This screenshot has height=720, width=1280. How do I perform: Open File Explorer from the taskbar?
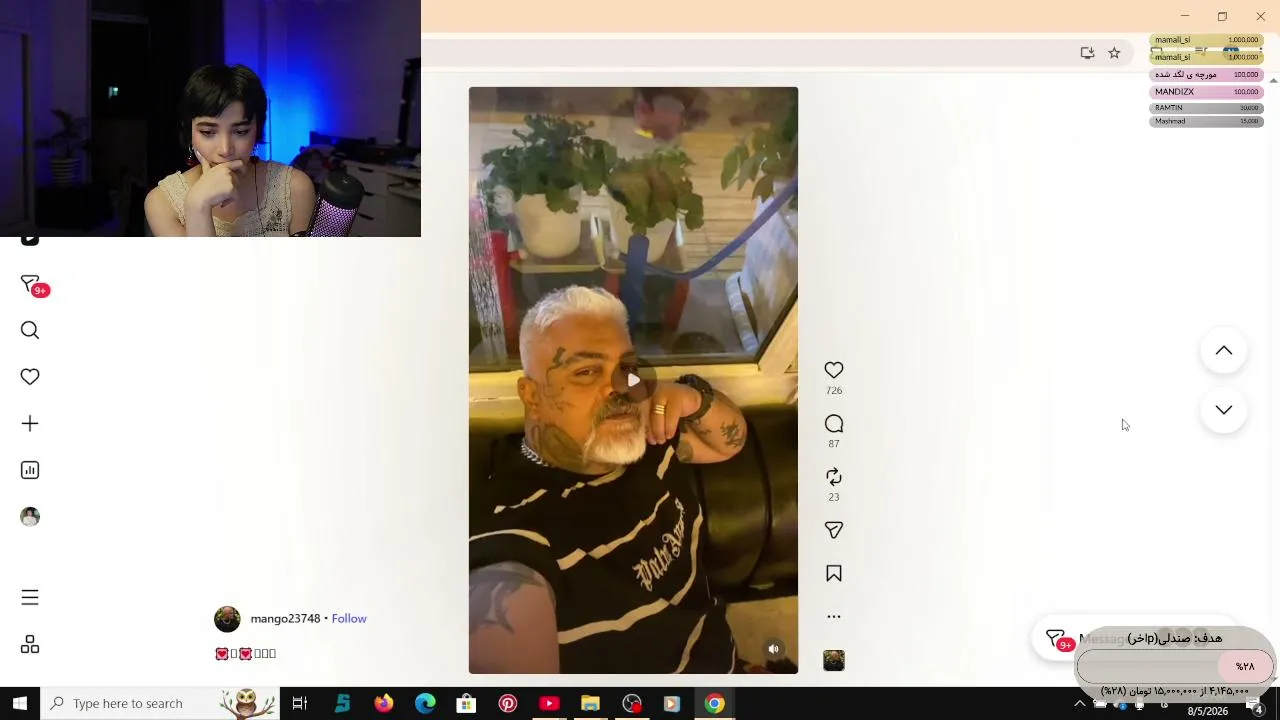[x=590, y=704]
